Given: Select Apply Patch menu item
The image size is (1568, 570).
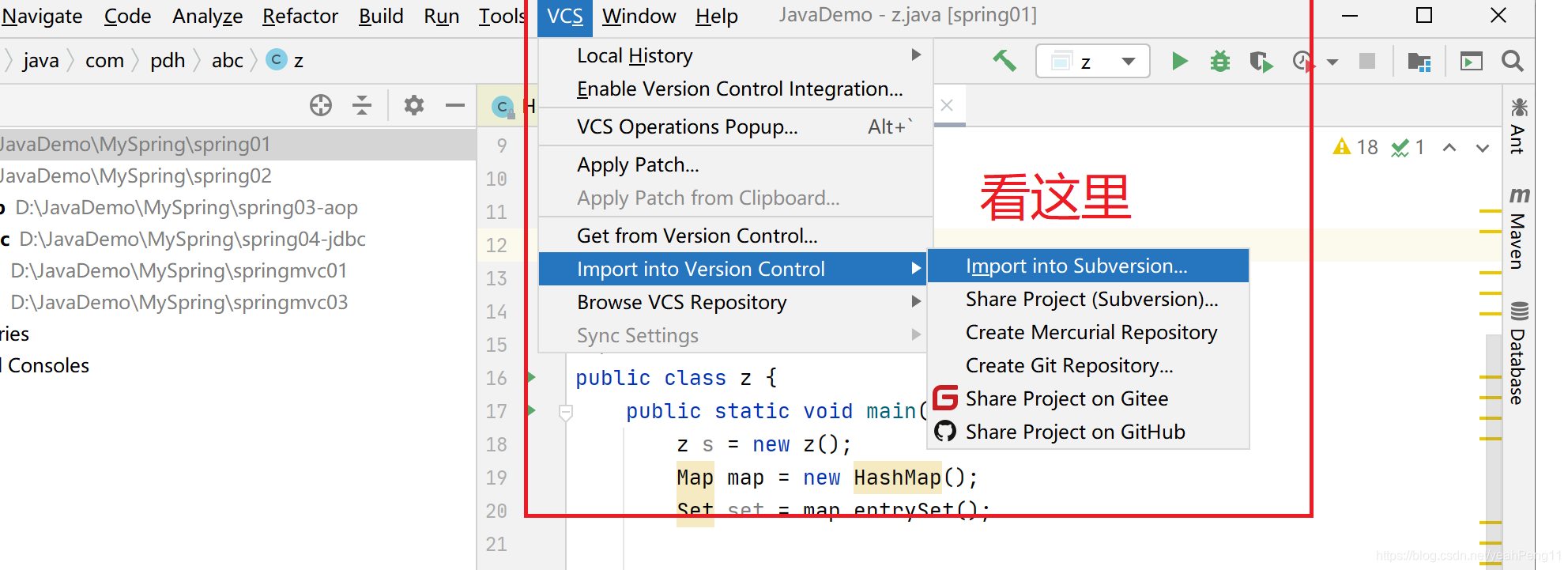Looking at the screenshot, I should pyautogui.click(x=736, y=164).
